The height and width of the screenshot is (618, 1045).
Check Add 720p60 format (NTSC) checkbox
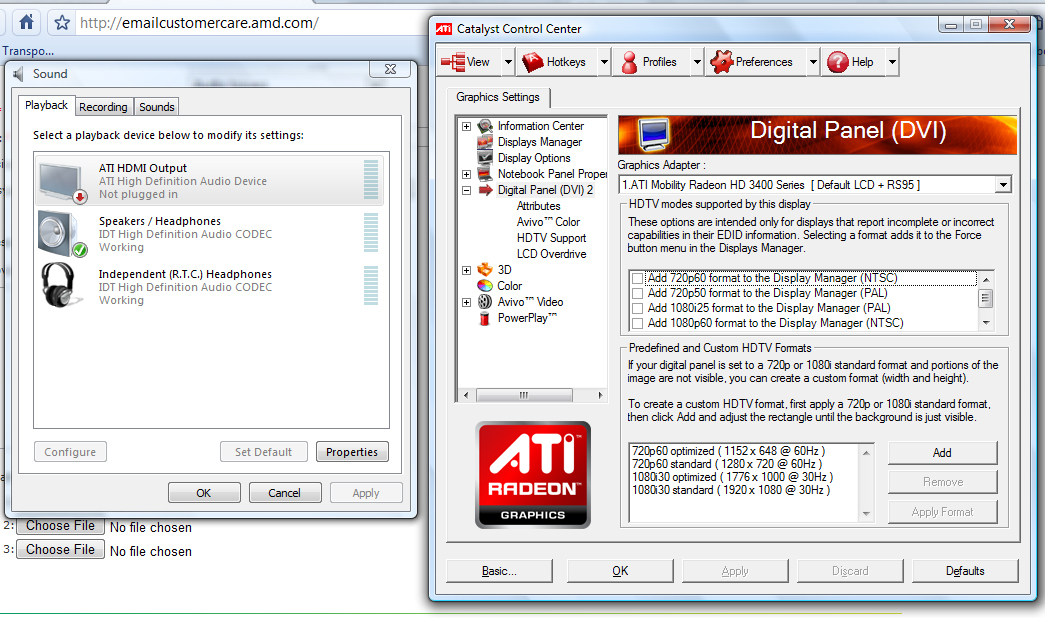[x=638, y=278]
